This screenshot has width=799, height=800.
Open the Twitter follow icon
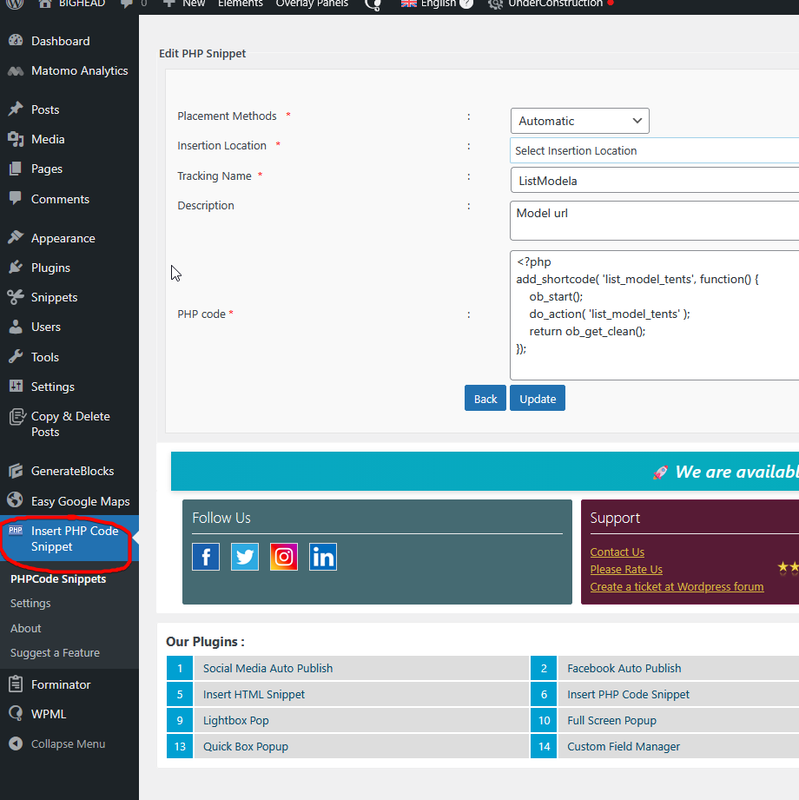pos(245,557)
